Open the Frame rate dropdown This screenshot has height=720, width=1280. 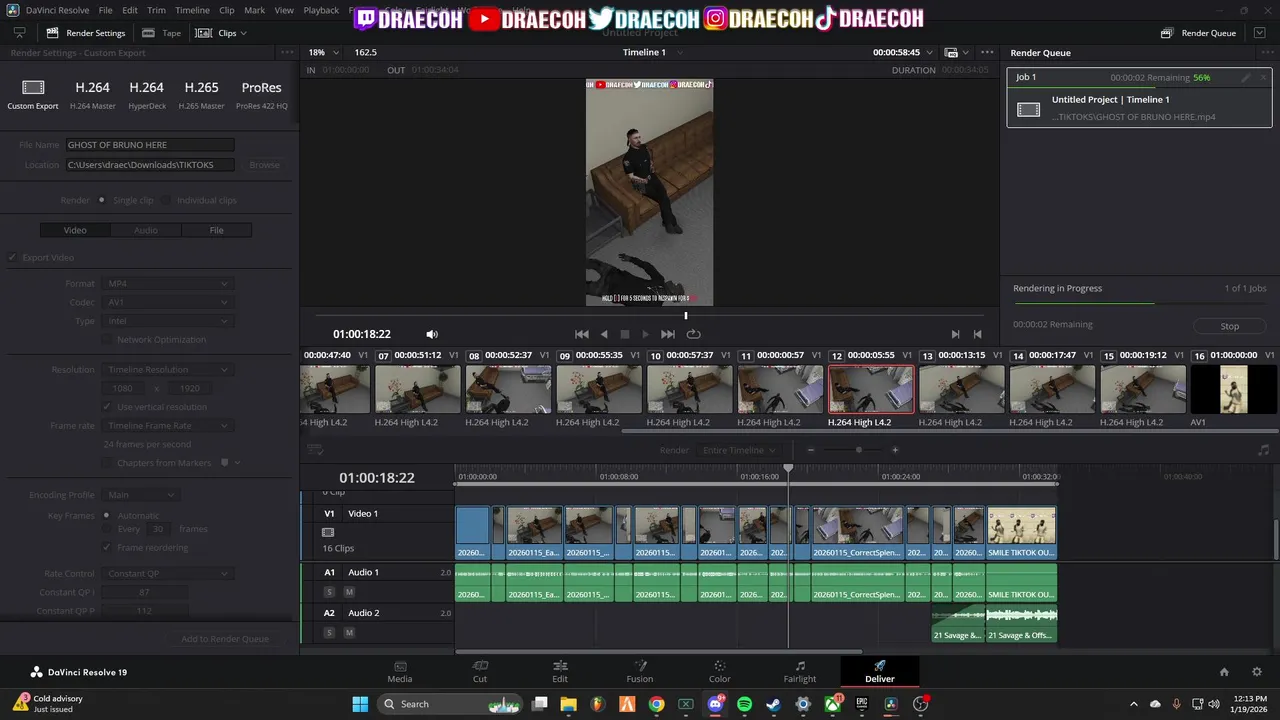tap(168, 426)
